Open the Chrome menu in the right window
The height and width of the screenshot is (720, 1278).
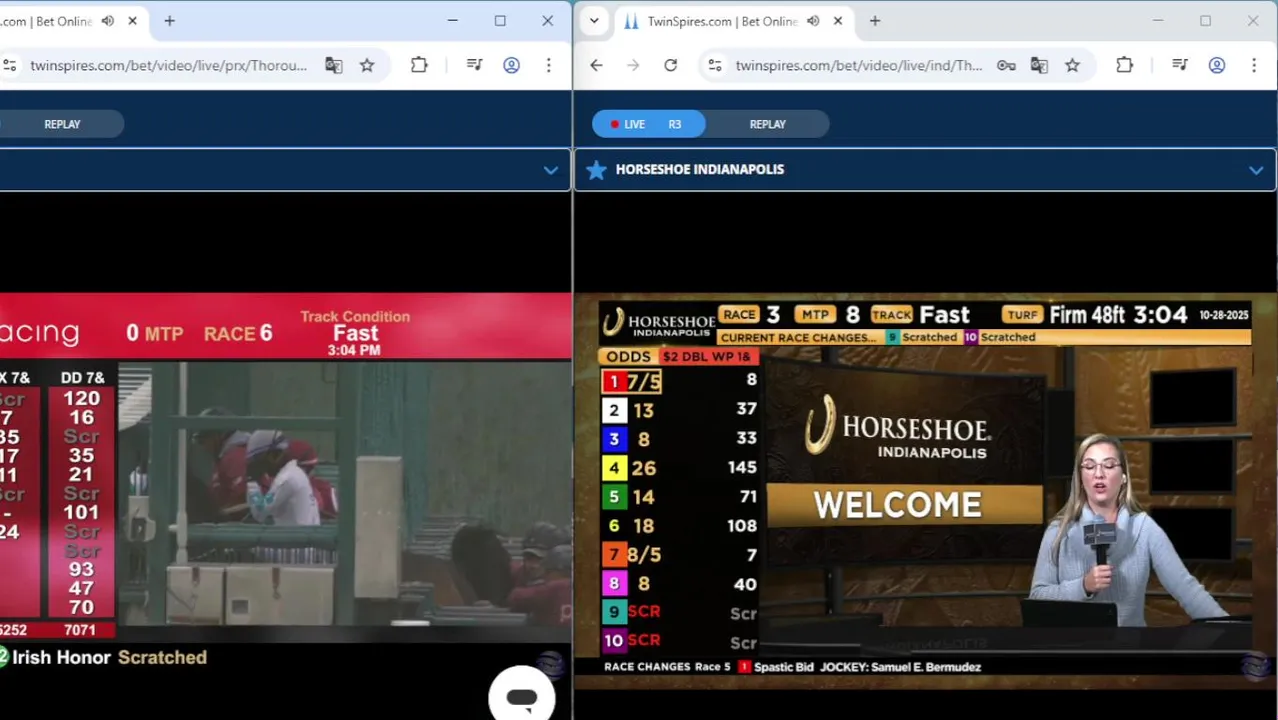pyautogui.click(x=1254, y=65)
